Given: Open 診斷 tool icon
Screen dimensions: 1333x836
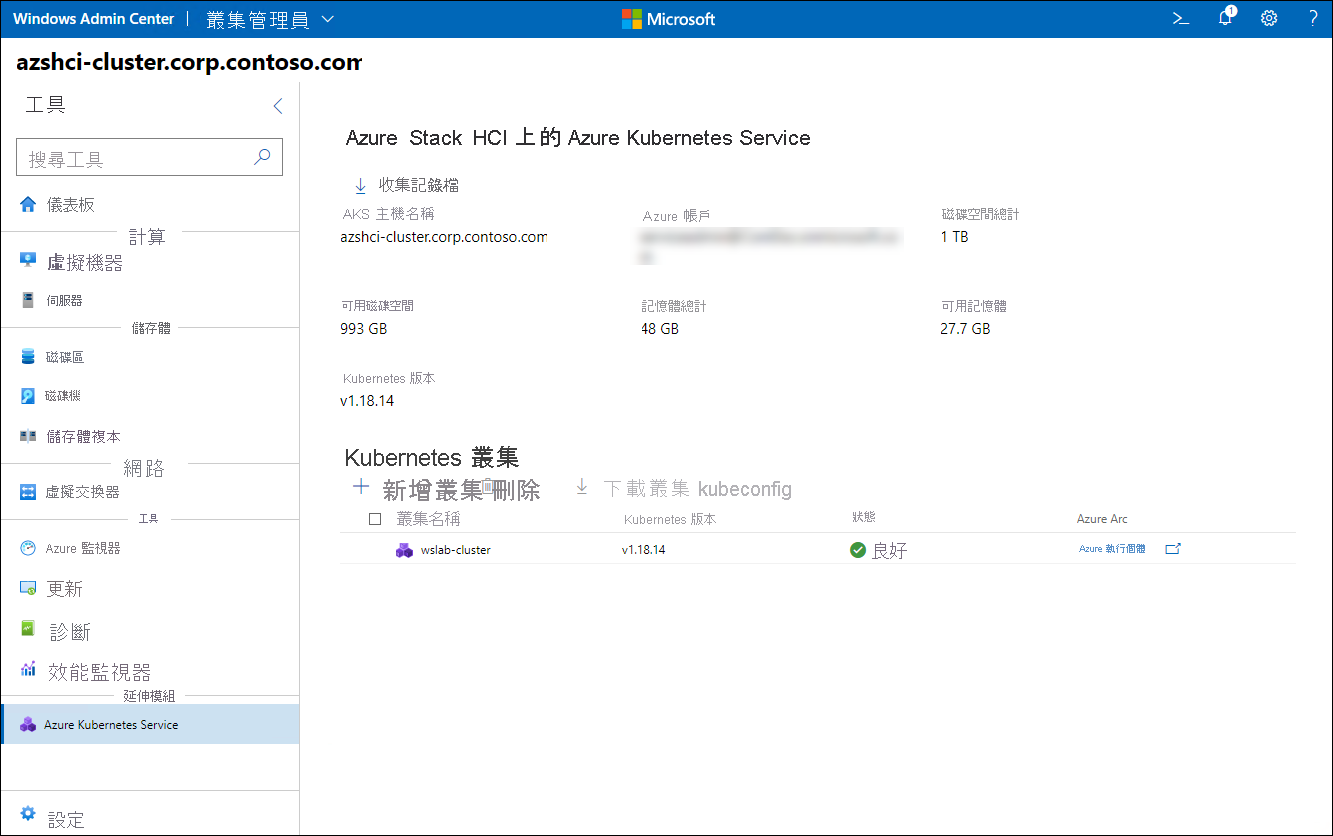Looking at the screenshot, I should [28, 629].
